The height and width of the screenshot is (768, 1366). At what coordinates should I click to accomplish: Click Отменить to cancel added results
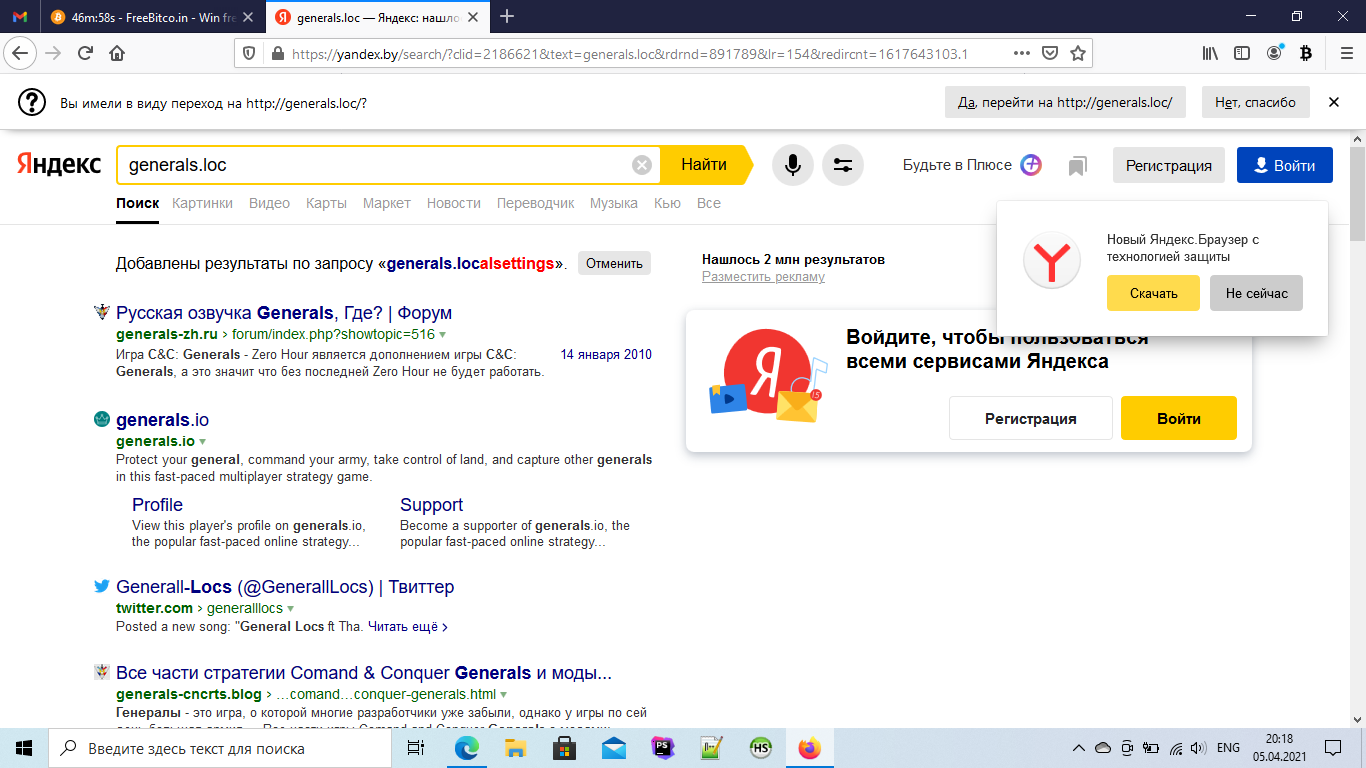click(x=614, y=263)
